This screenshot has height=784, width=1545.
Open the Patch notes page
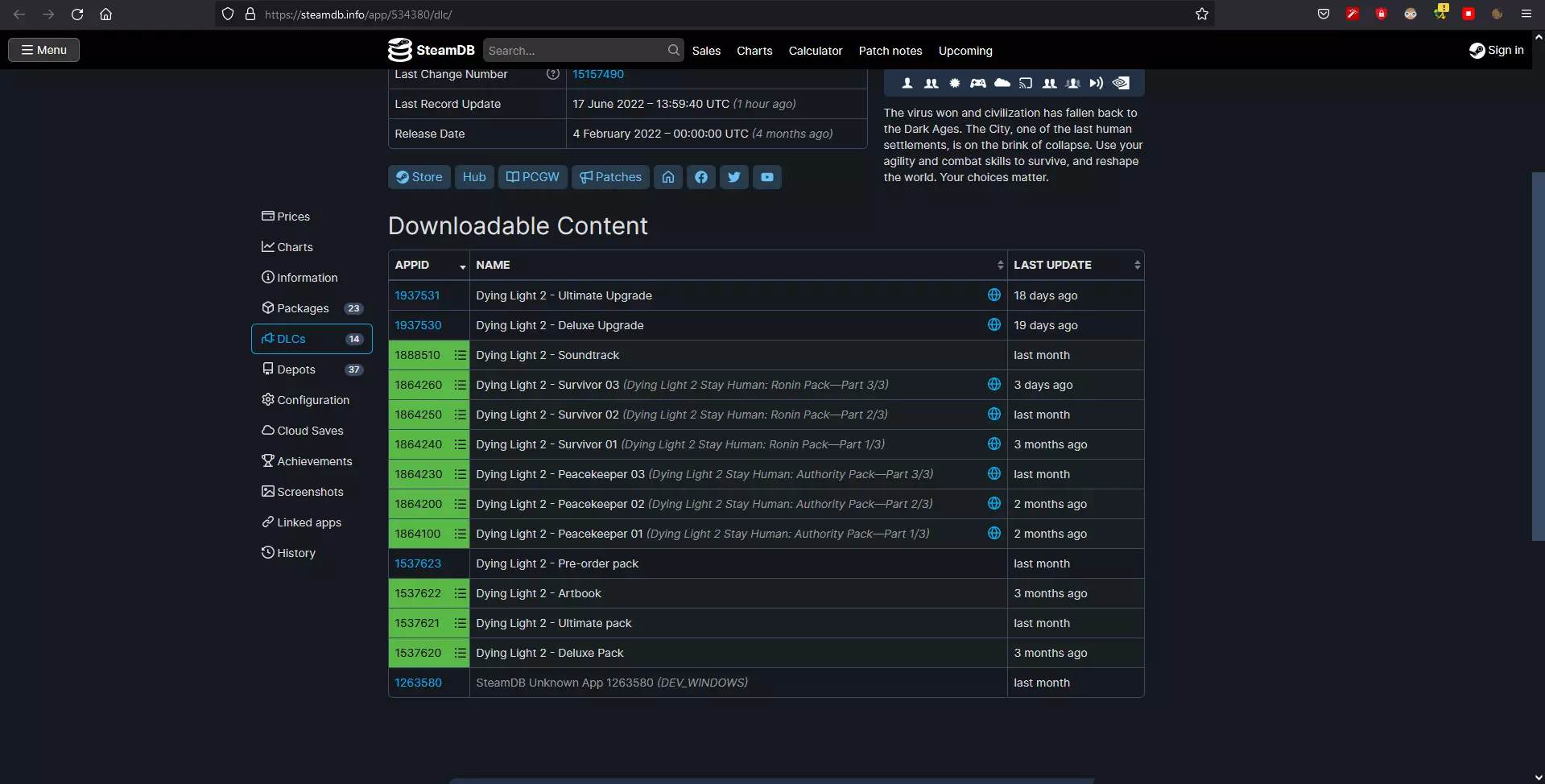click(x=890, y=51)
